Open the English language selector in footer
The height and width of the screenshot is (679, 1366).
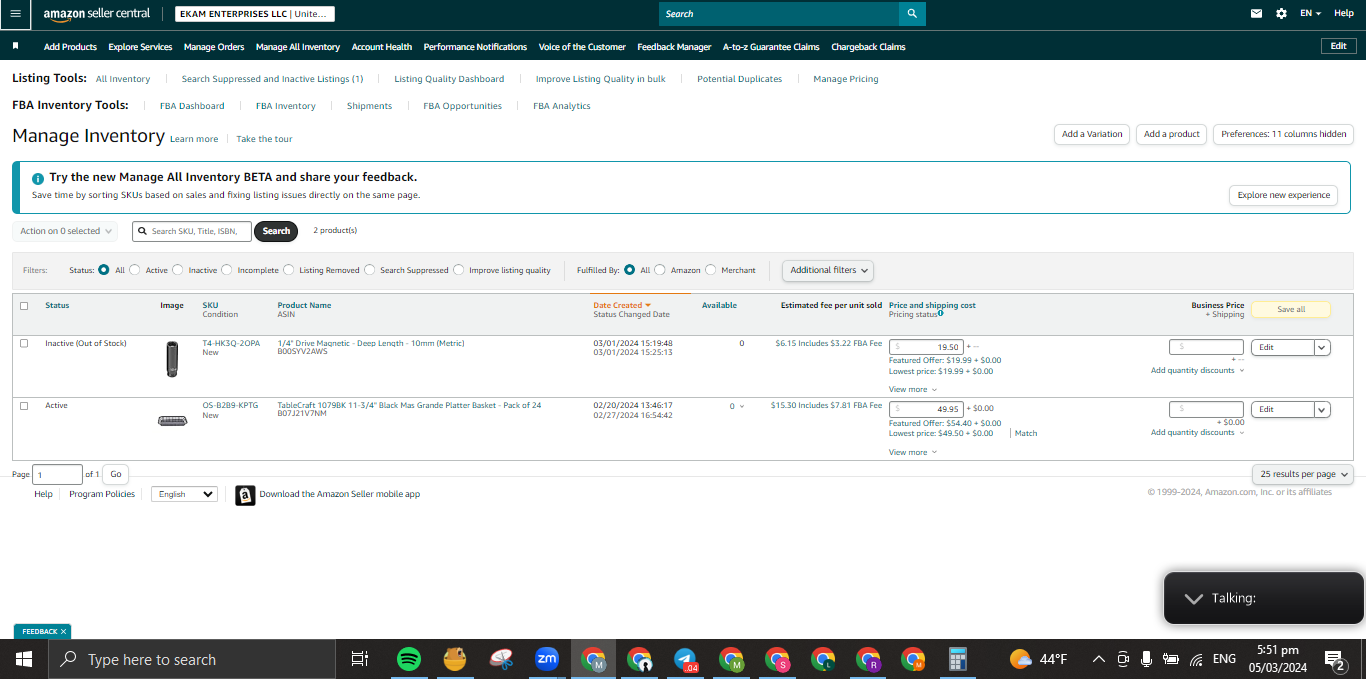coord(184,494)
